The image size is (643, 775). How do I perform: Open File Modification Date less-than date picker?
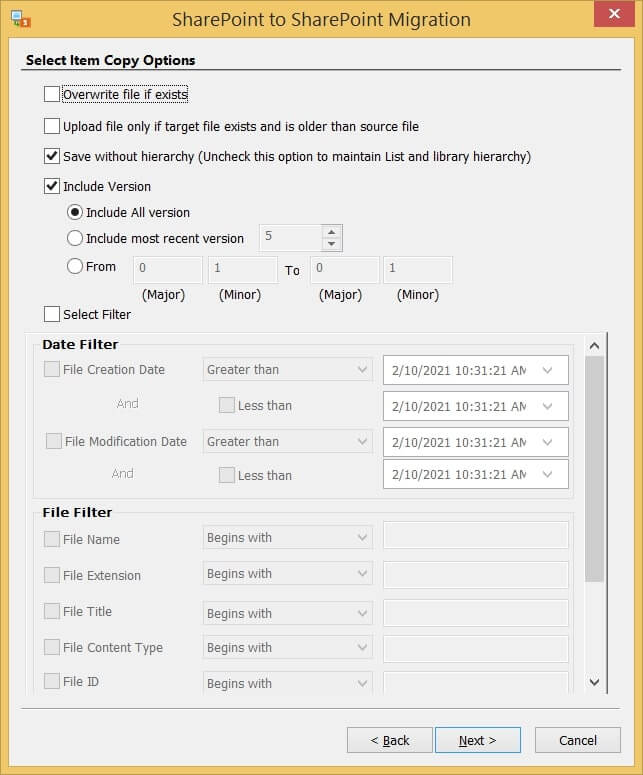click(475, 474)
